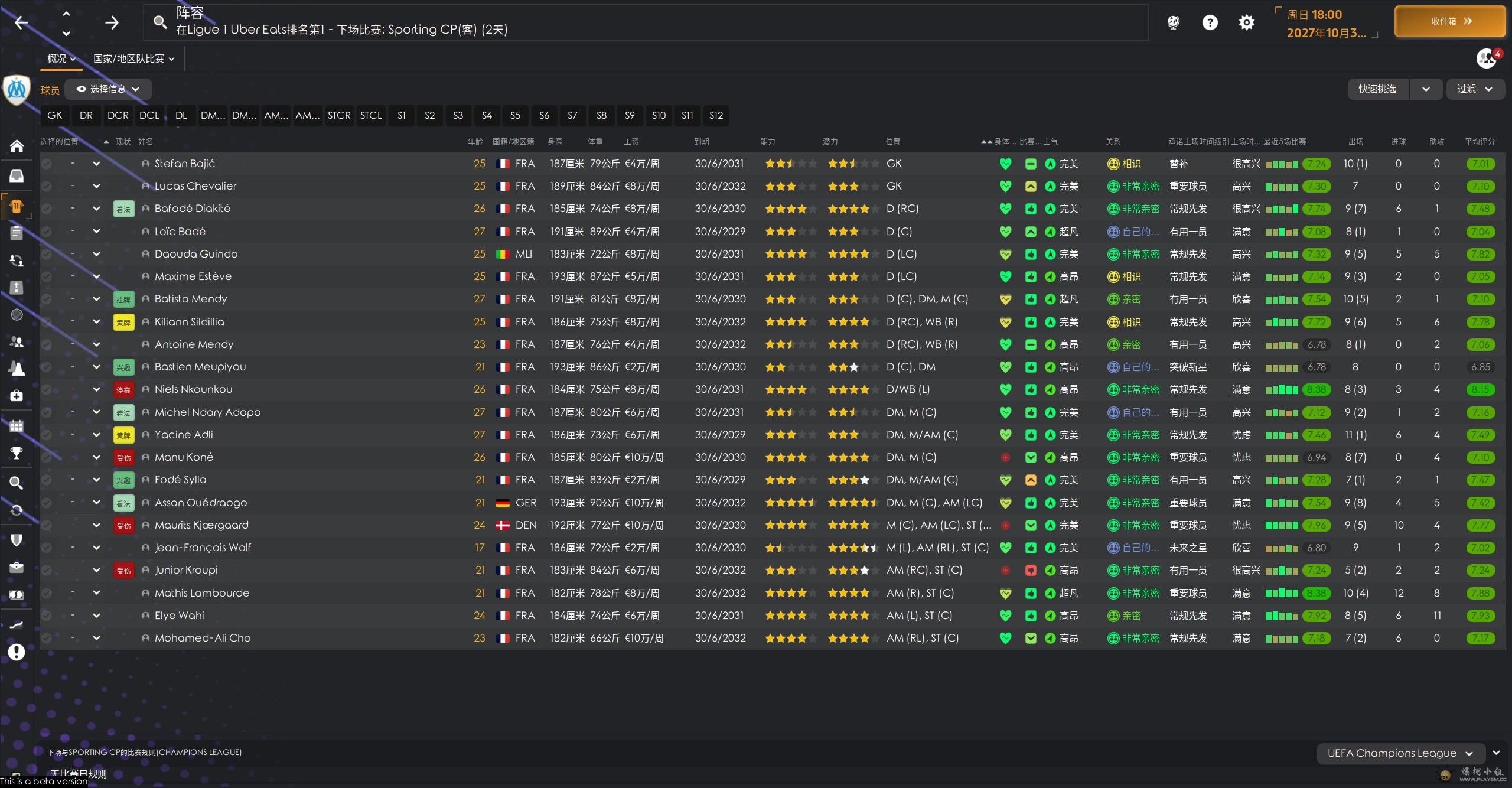Tick the selection circle for Loïc Badé
Image resolution: width=1512 pixels, height=788 pixels.
tap(47, 232)
